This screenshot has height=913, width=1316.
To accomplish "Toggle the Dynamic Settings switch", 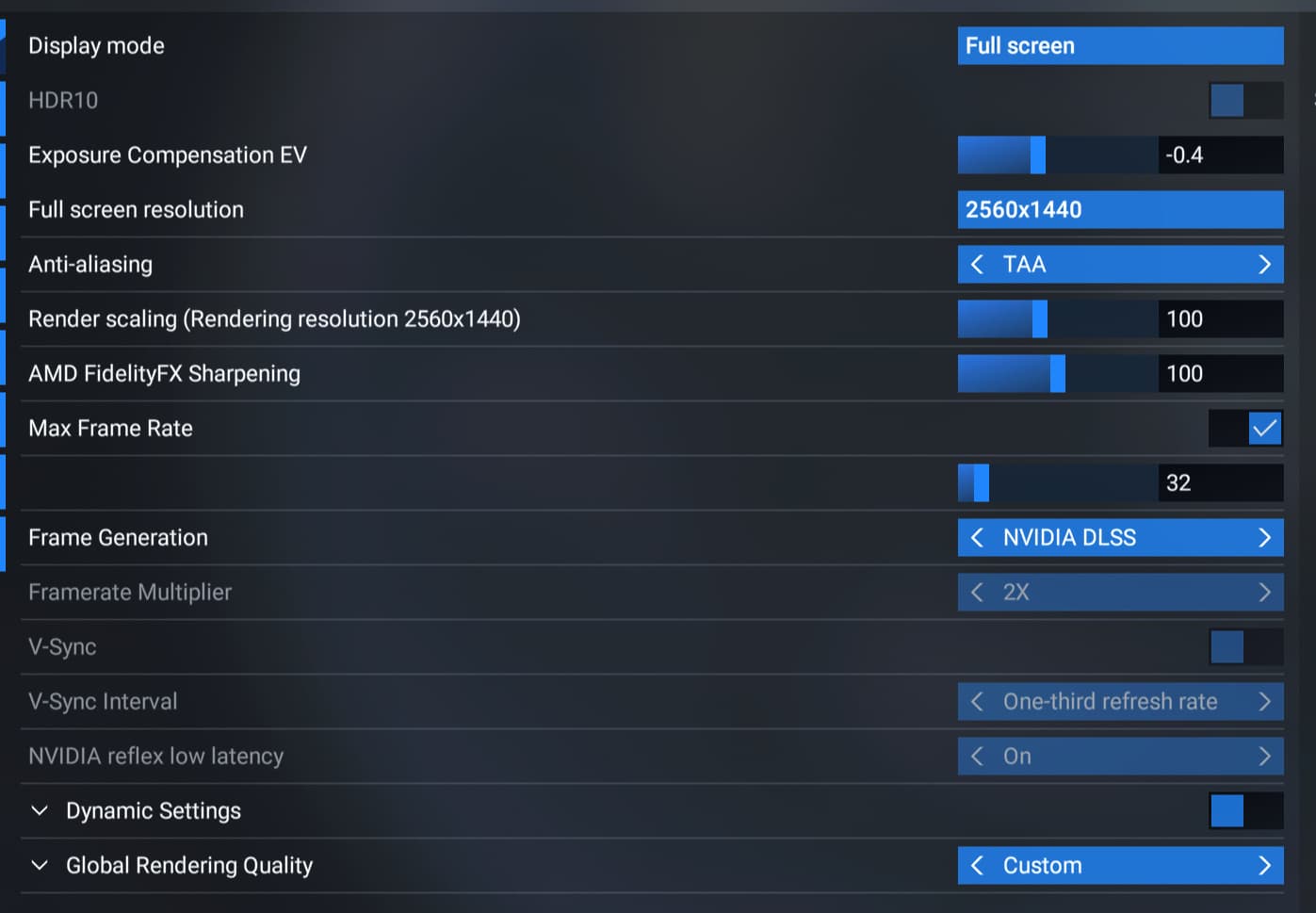I will click(x=1245, y=810).
